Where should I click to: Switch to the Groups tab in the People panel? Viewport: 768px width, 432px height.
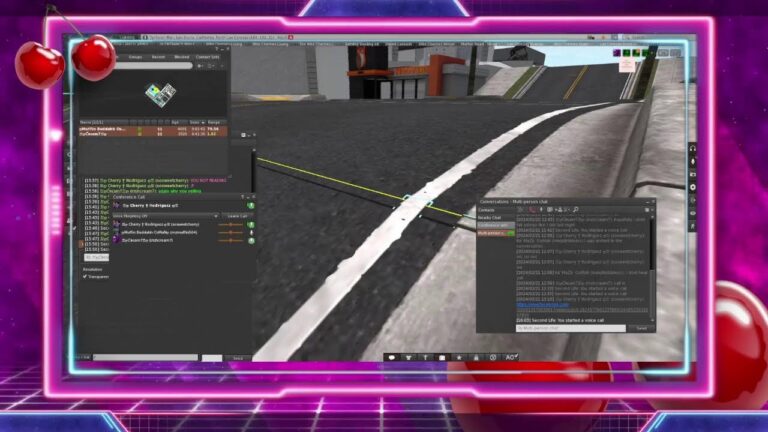tap(135, 57)
